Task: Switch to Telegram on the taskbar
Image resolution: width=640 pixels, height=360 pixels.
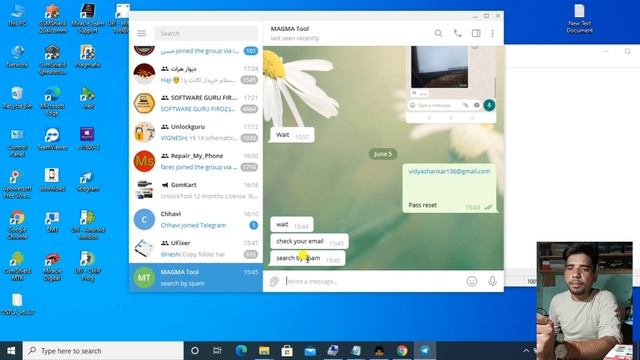Action: pyautogui.click(x=425, y=351)
